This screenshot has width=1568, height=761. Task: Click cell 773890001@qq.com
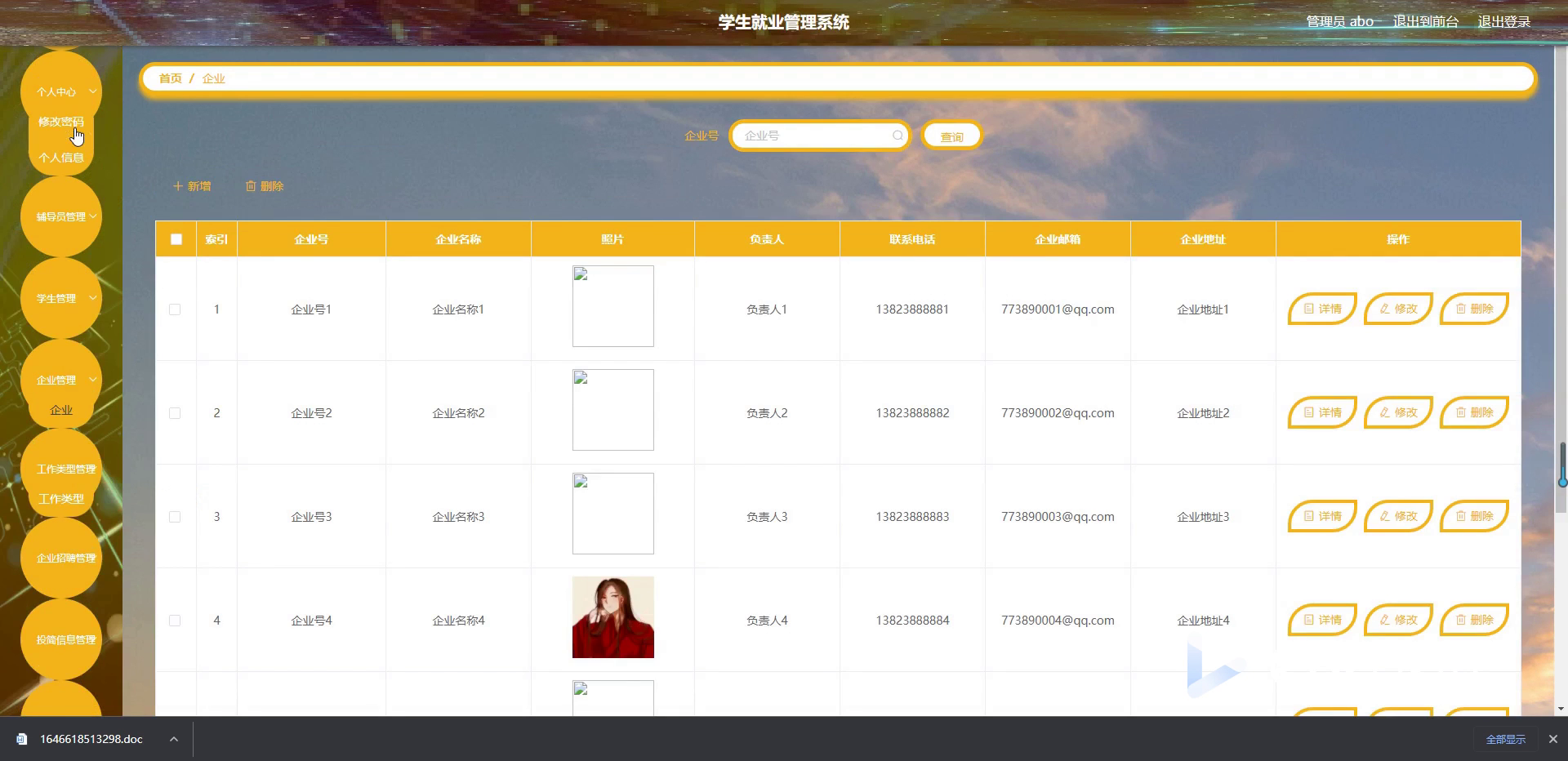pyautogui.click(x=1058, y=309)
